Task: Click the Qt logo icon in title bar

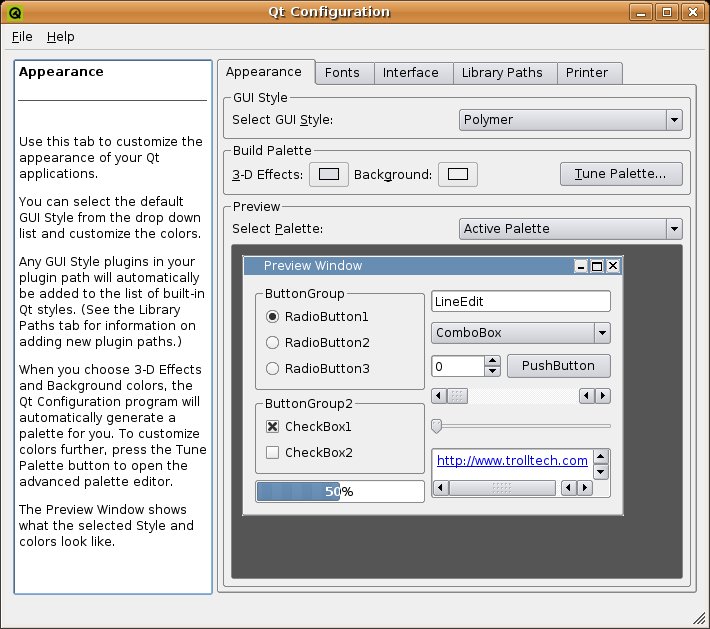Action: (13, 12)
